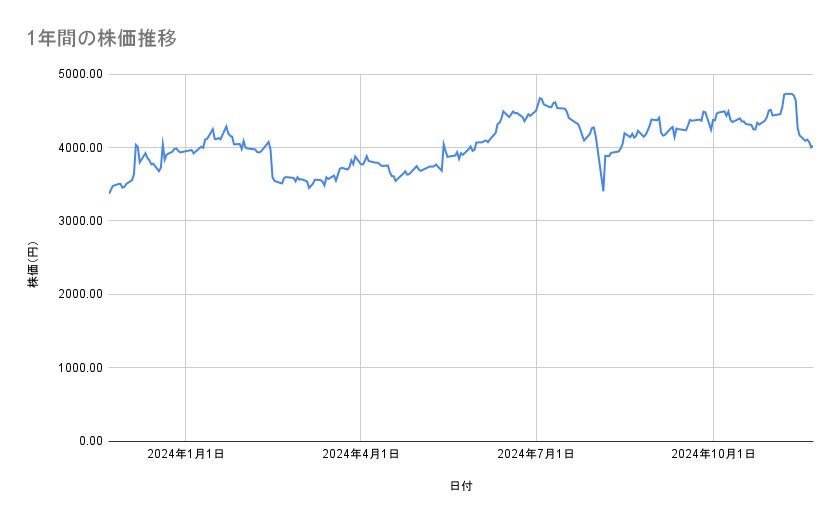The image size is (839, 519).
Task: Click the 2024年4月1日 date label
Action: click(x=361, y=455)
